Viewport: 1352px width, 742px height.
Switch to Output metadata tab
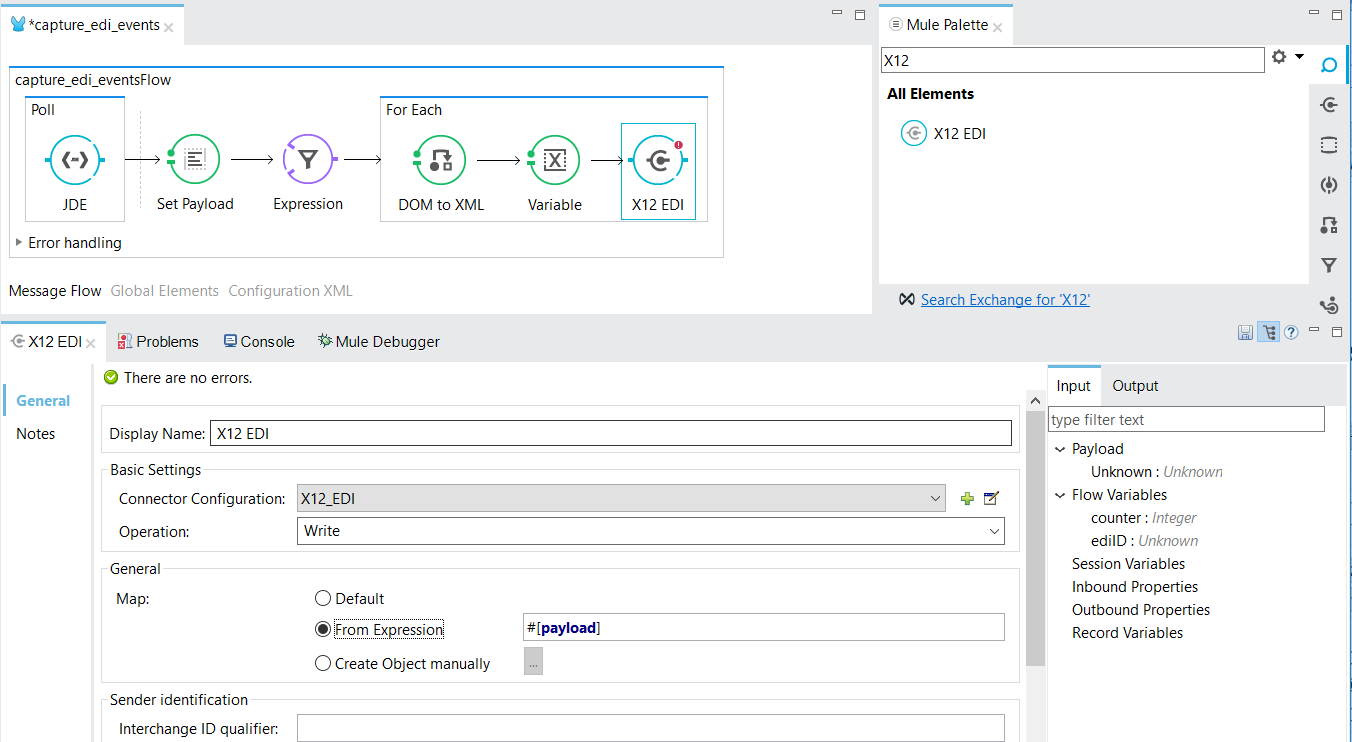coord(1135,386)
